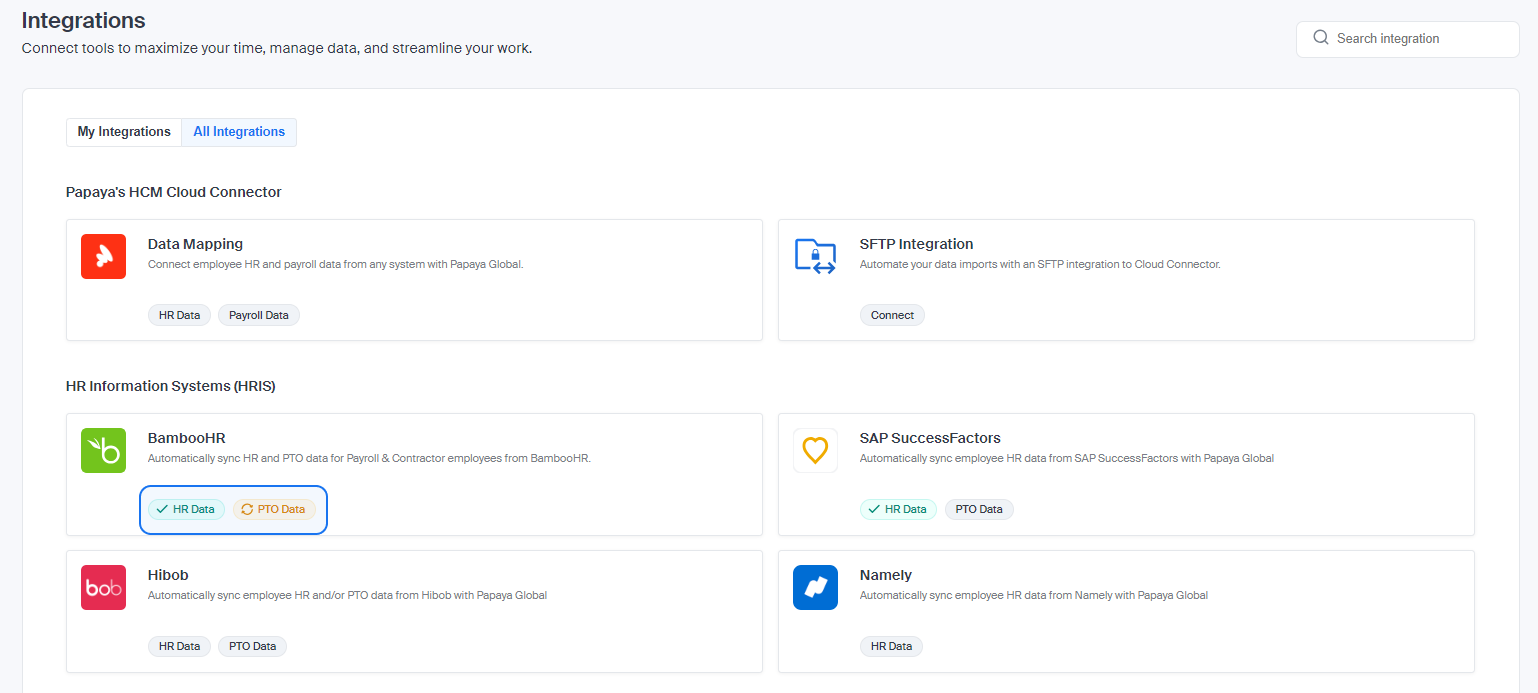The height and width of the screenshot is (693, 1538).
Task: Switch to the My Integrations tab
Action: click(124, 132)
